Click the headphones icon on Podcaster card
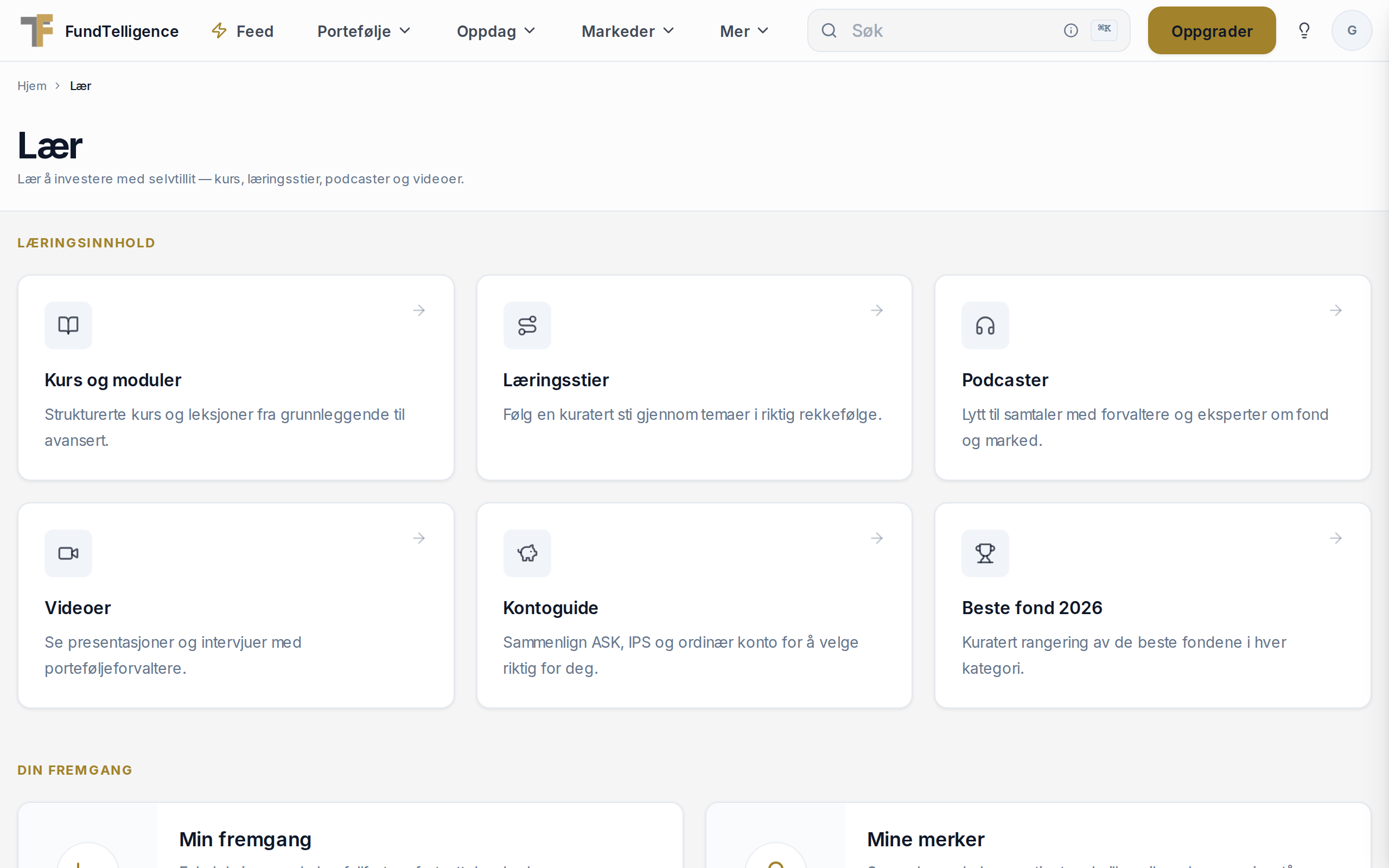1389x868 pixels. pos(985,325)
